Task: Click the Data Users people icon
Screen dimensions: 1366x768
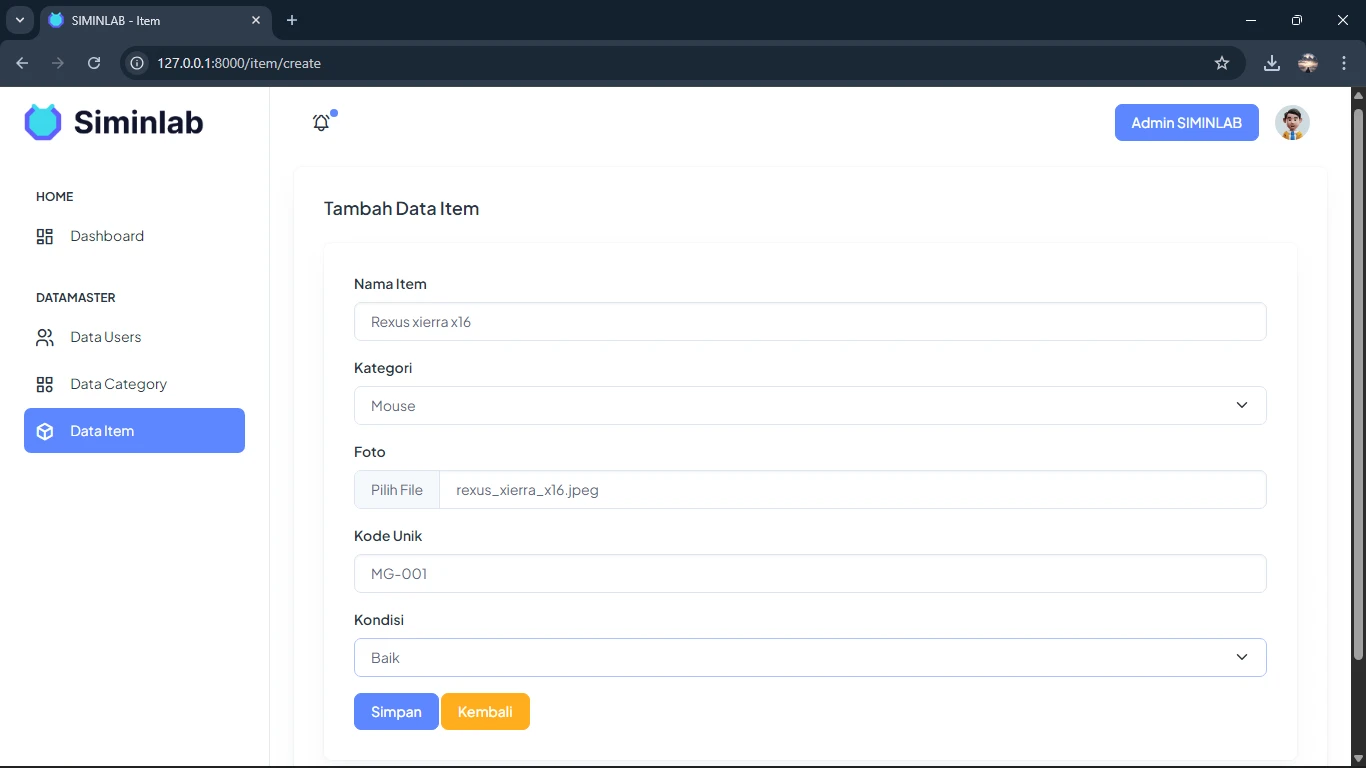Action: point(45,338)
